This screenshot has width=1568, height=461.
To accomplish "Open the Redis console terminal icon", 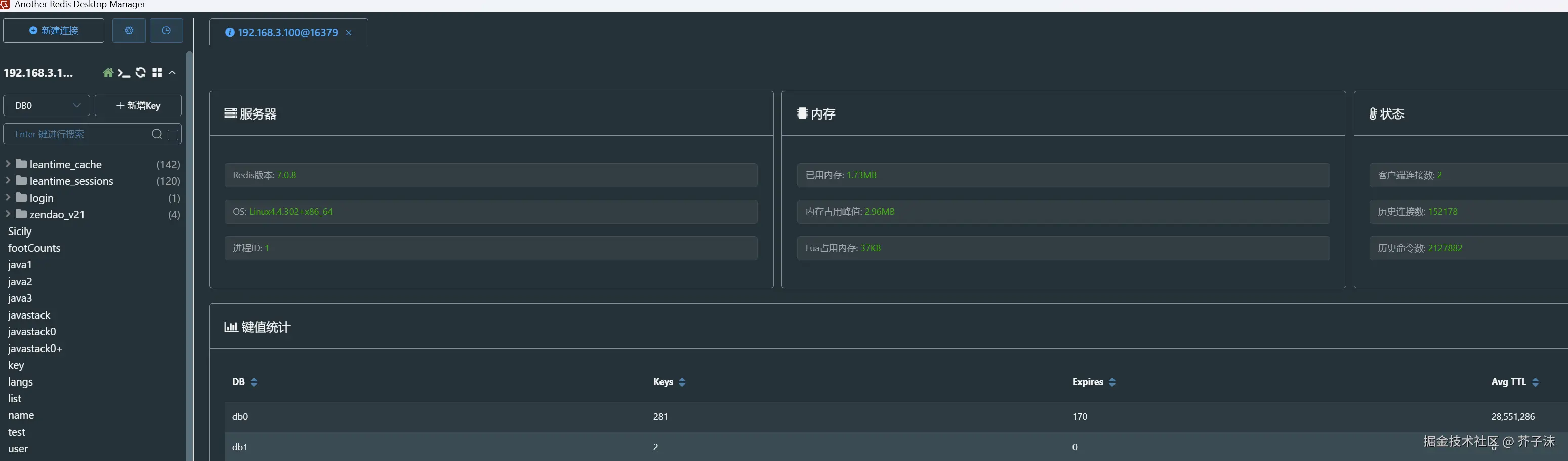I will point(123,73).
